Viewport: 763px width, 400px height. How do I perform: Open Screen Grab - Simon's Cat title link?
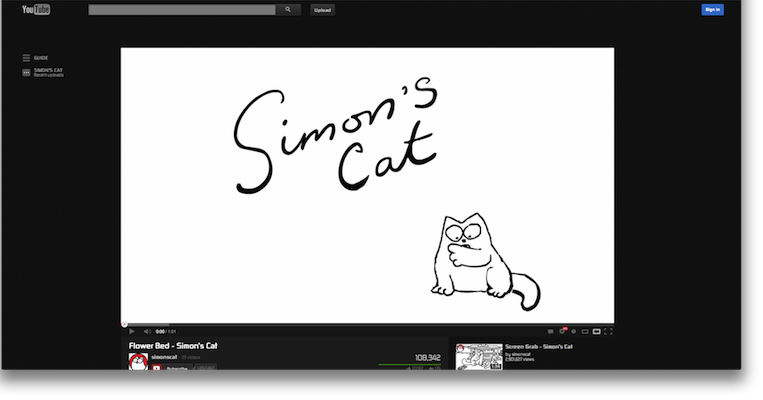539,346
